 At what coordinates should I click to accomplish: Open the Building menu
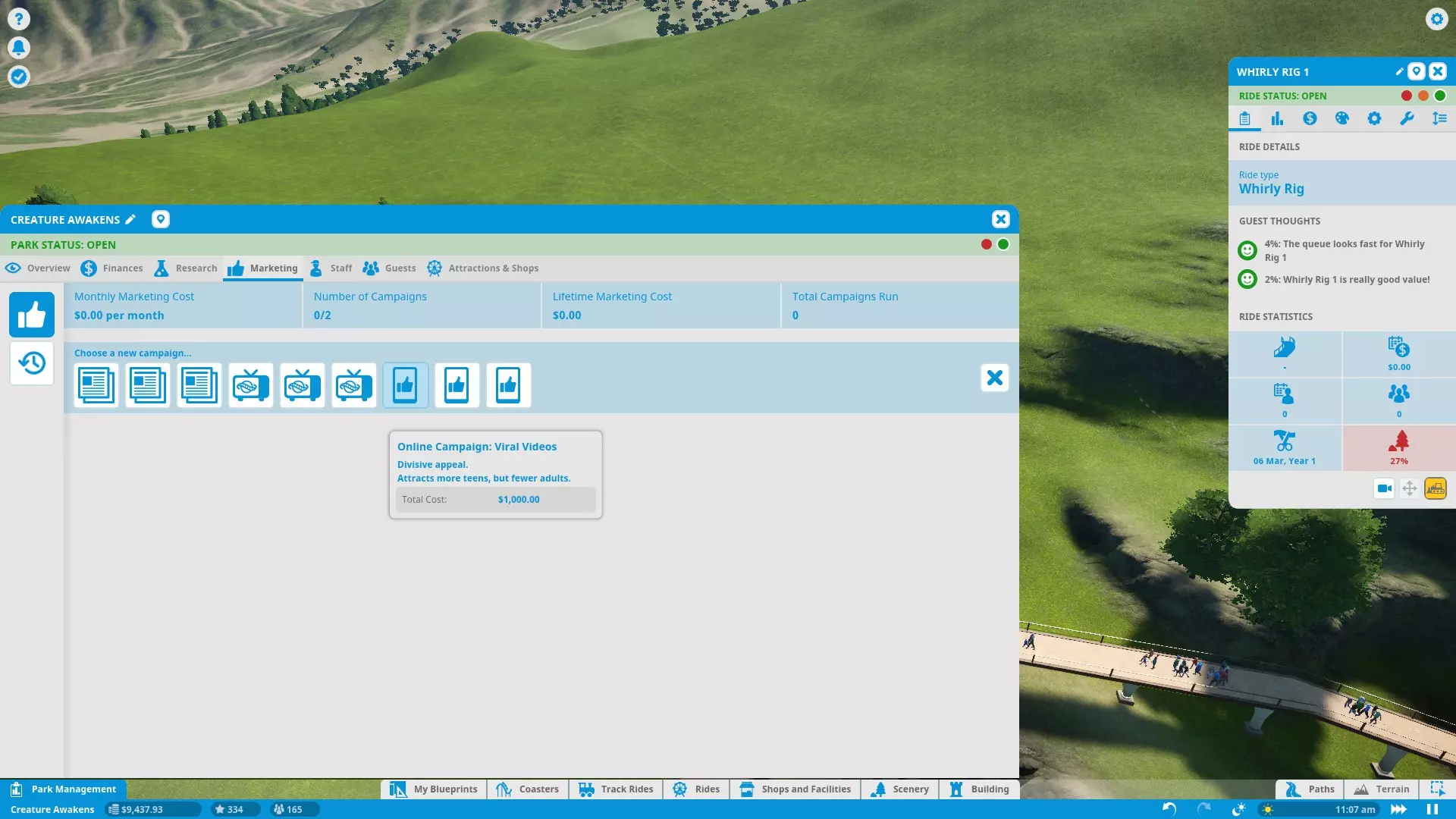[979, 789]
